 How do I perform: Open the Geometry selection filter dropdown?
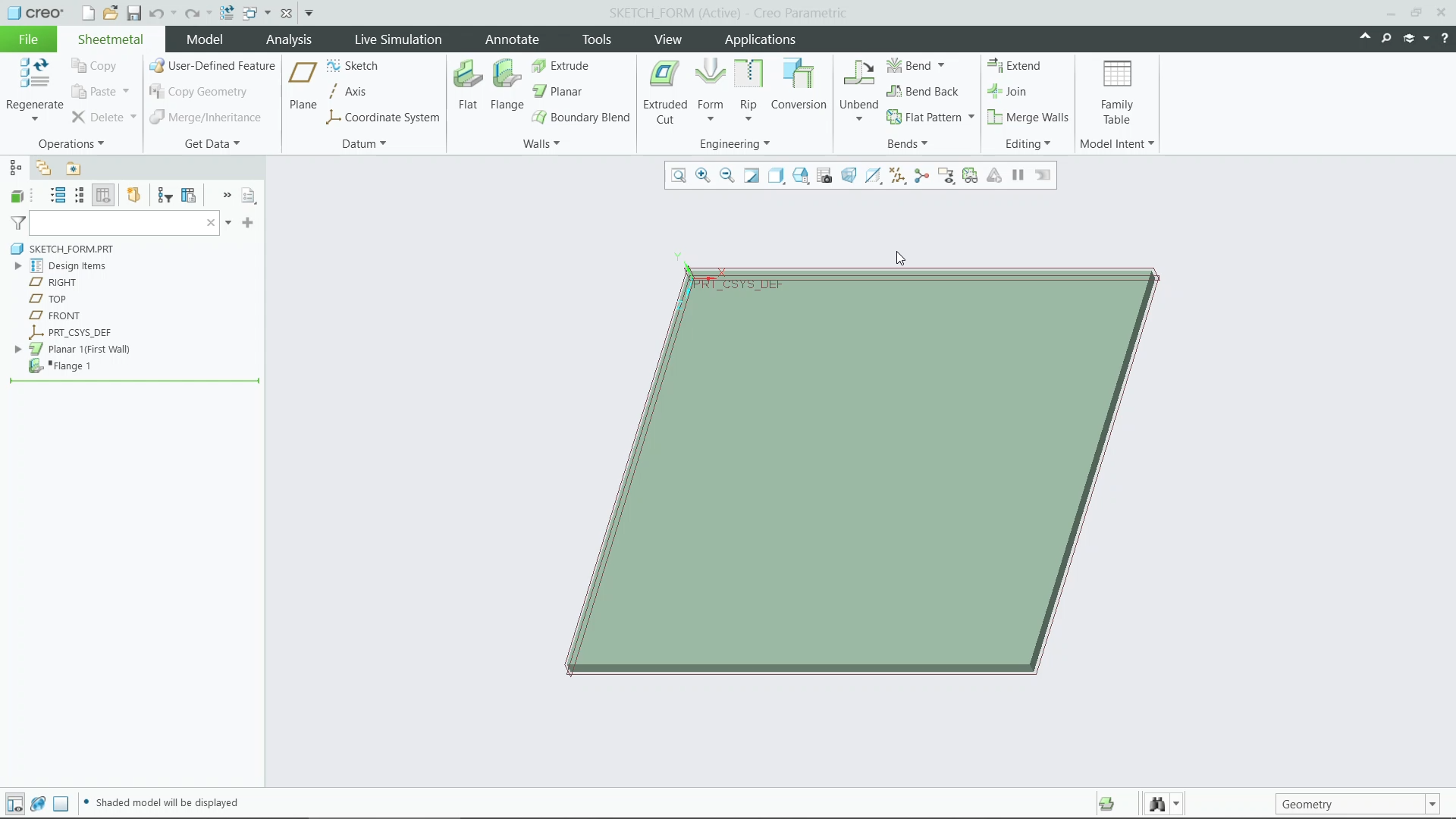point(1432,805)
